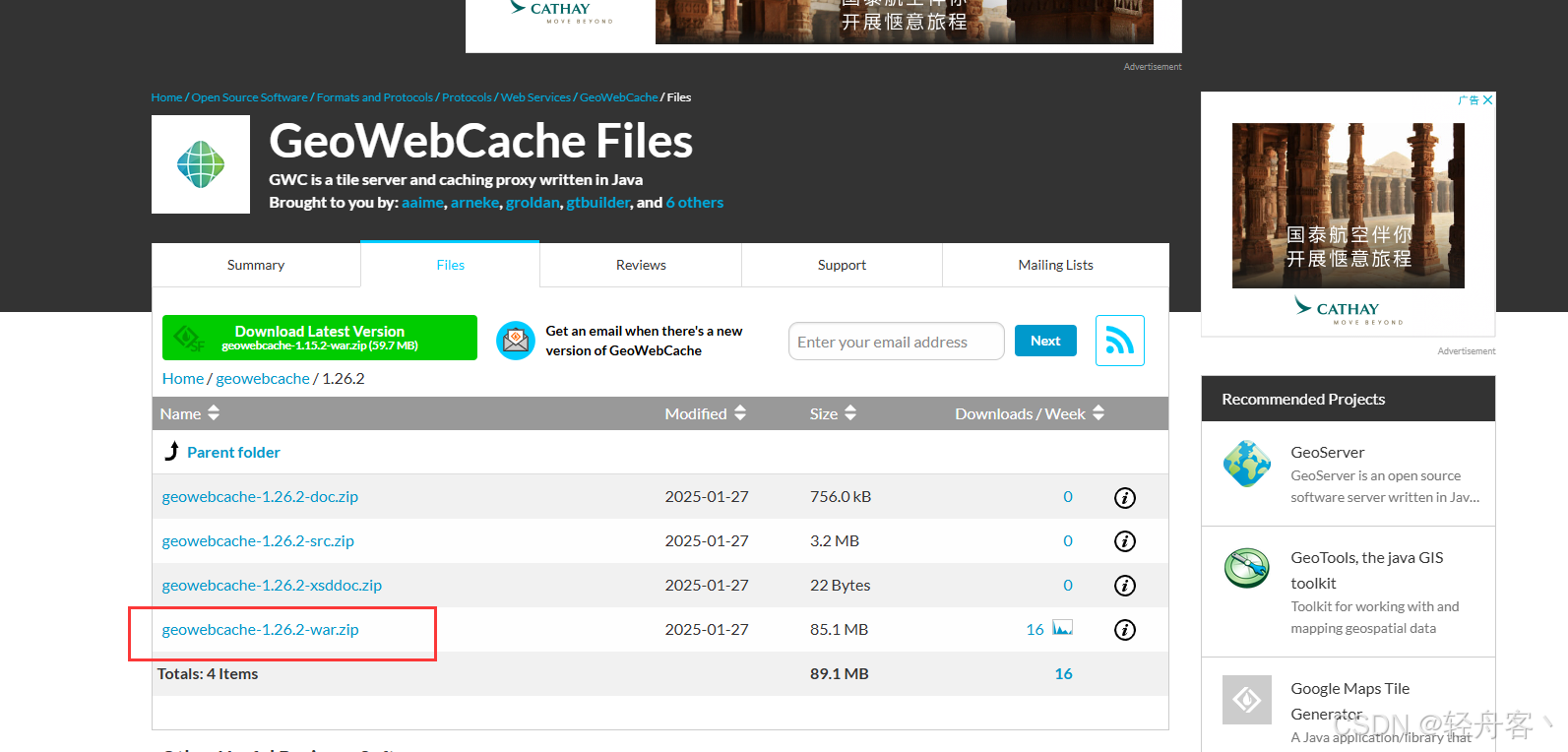Open contributor gtbuilder profile
Screen dimensions: 1568x752
point(597,203)
